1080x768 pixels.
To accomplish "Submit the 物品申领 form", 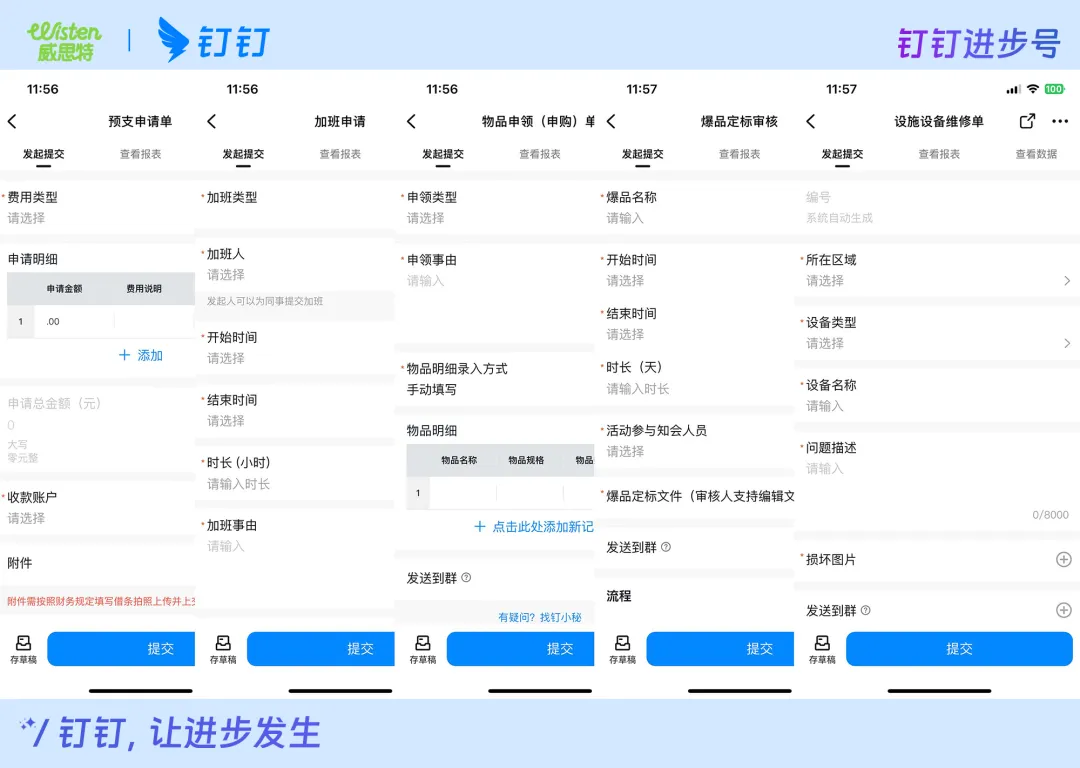I will click(521, 649).
